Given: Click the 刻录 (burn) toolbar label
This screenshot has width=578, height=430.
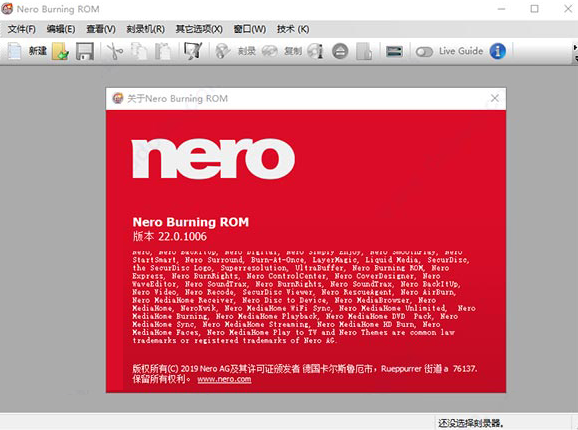Looking at the screenshot, I should [247, 51].
